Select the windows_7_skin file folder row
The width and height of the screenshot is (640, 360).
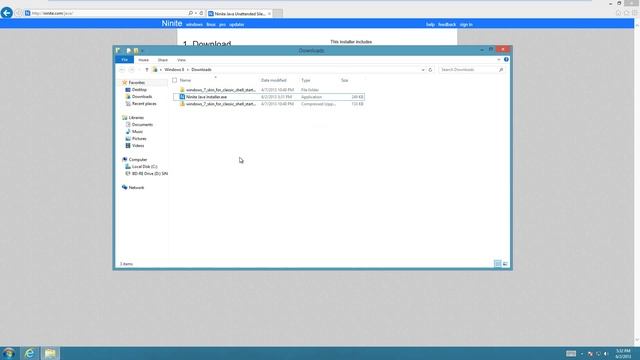click(x=269, y=90)
